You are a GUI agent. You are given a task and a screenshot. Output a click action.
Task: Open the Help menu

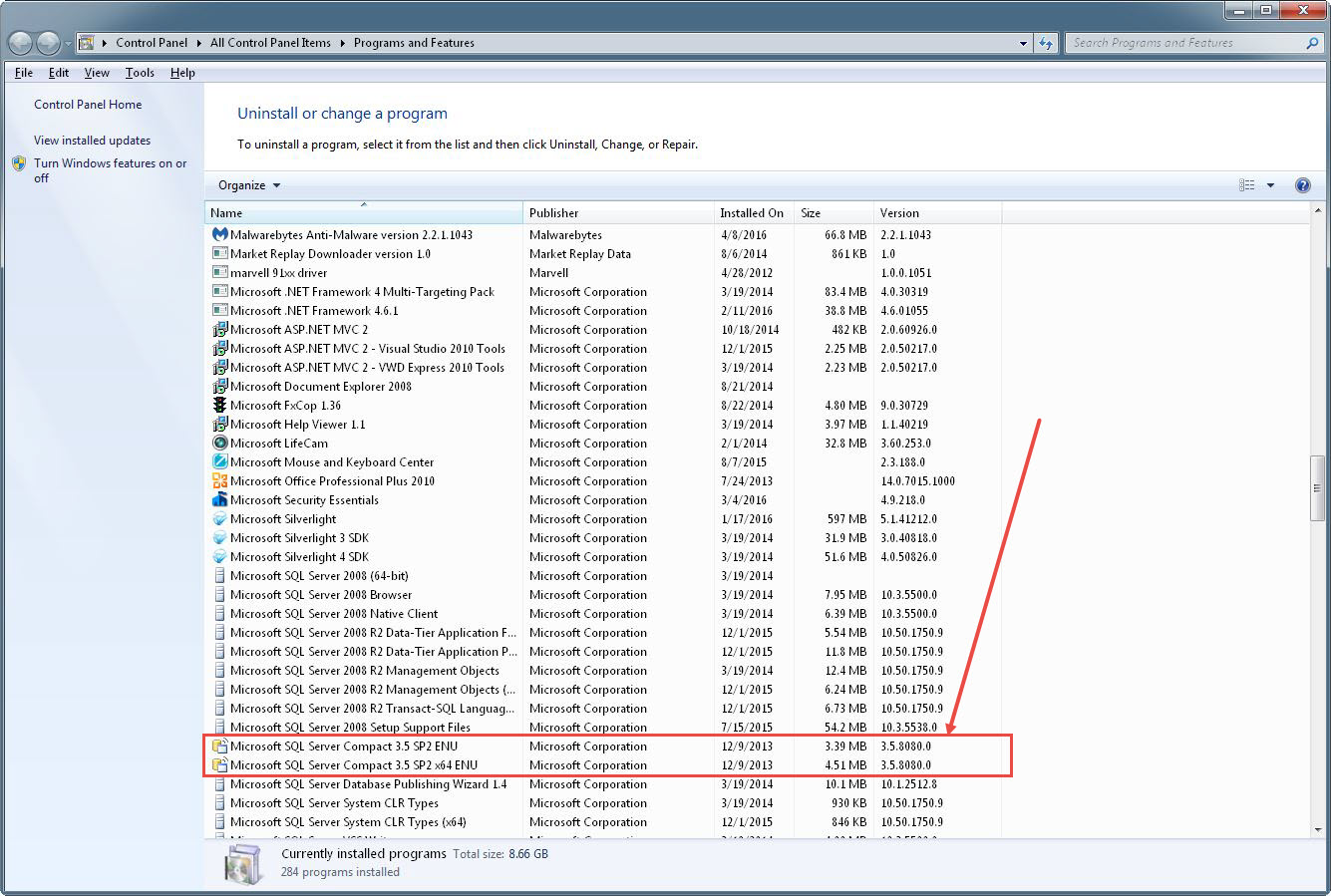(x=182, y=73)
